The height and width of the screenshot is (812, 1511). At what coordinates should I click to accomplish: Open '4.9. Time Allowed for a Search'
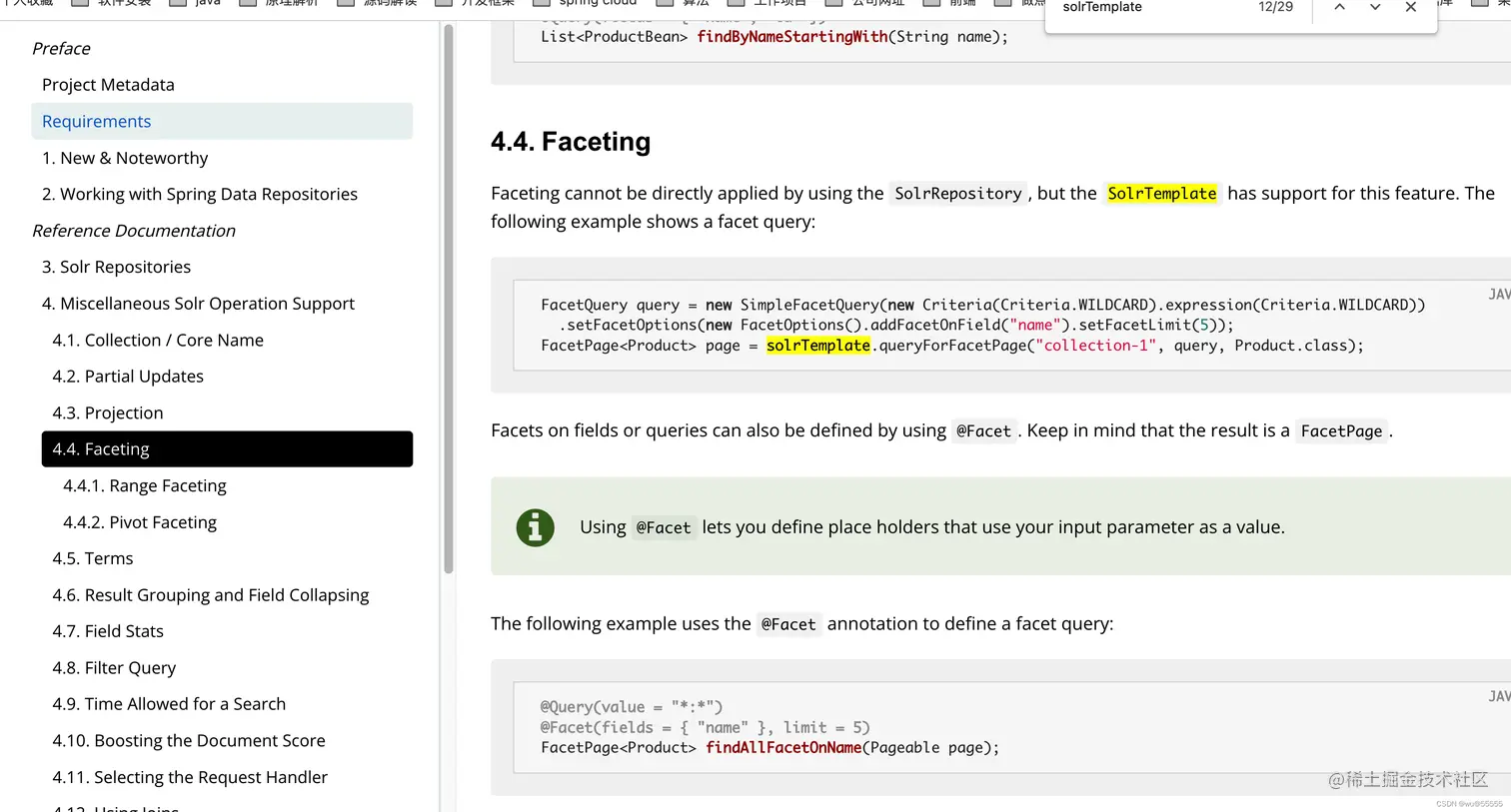tap(169, 704)
